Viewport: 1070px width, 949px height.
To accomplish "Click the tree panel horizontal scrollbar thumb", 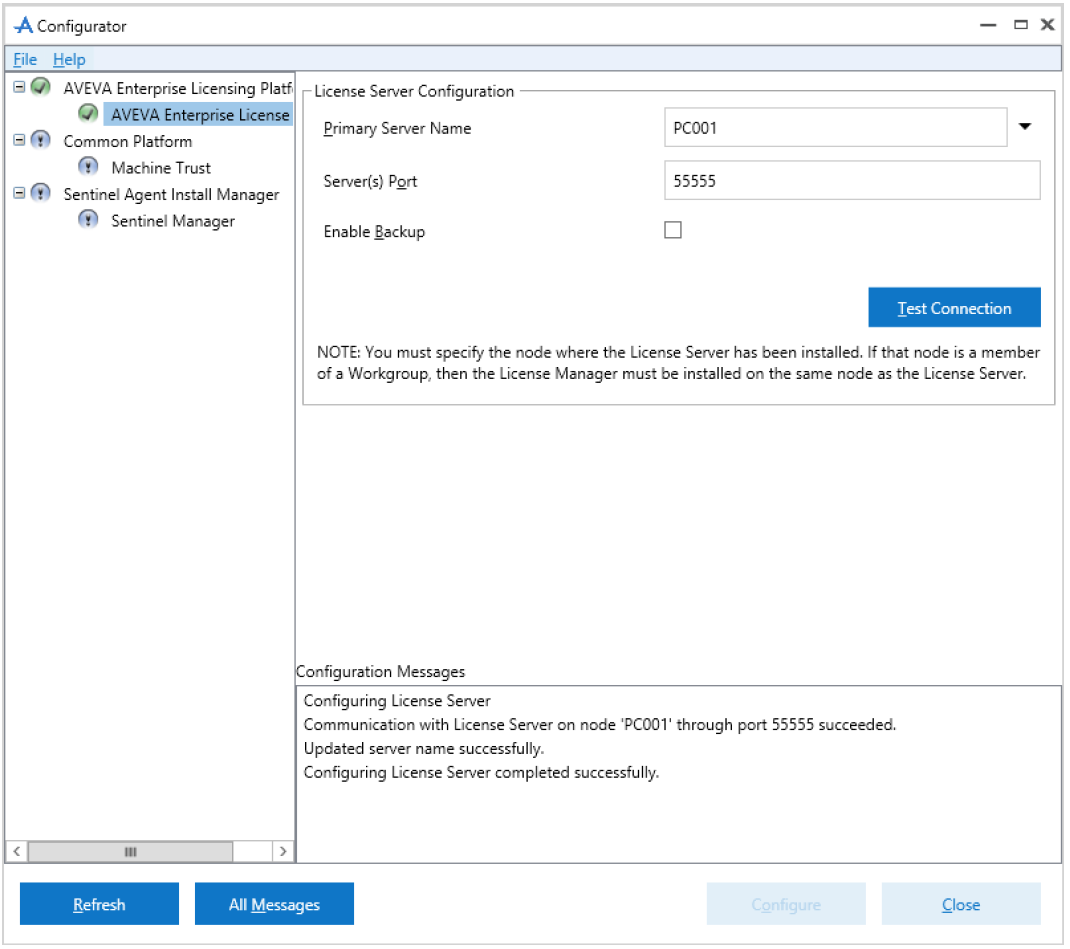I will click(130, 853).
